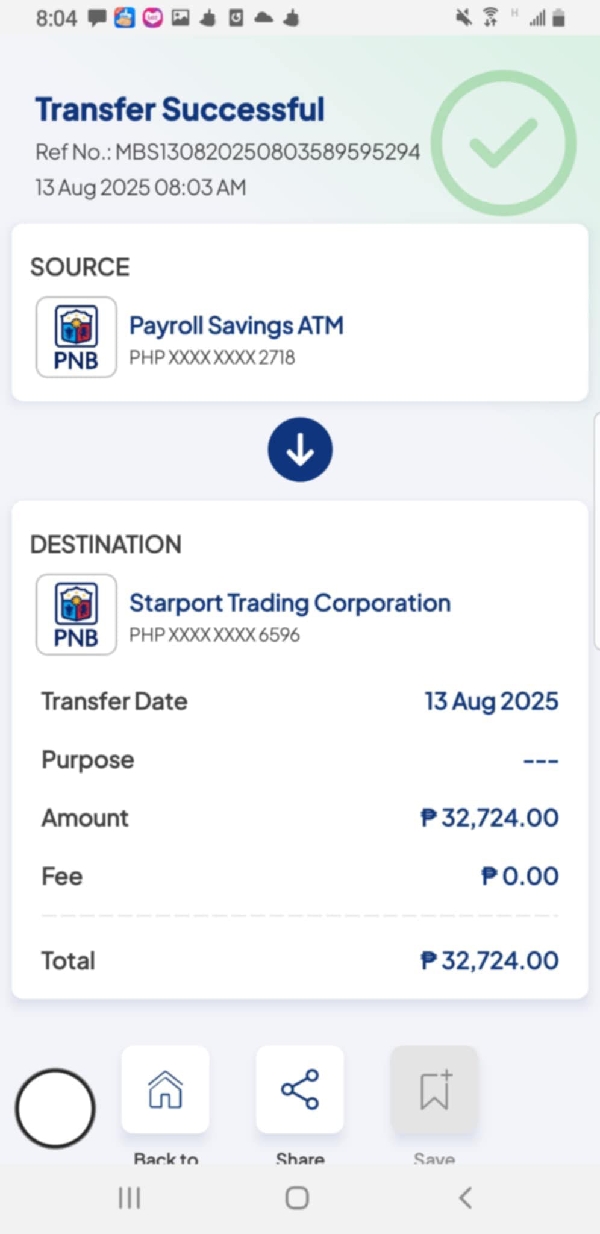The image size is (600, 1234).
Task: Select Starport Trading Corporation destination name
Action: 290,603
